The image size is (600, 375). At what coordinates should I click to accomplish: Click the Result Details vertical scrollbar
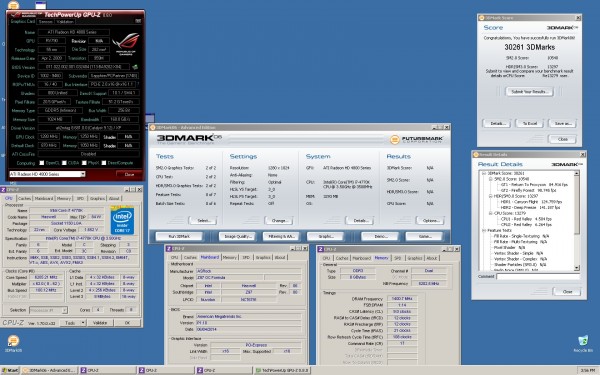click(577, 221)
